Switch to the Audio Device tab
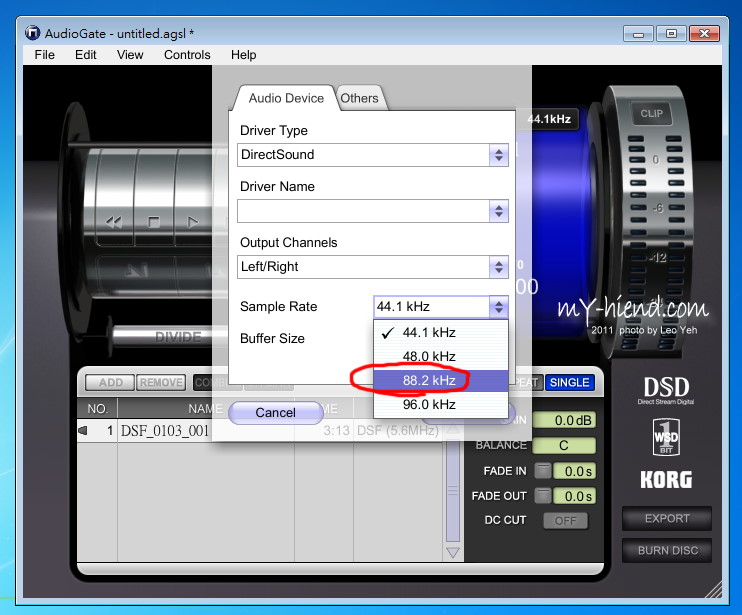Screen dimensions: 742x615 coord(286,98)
